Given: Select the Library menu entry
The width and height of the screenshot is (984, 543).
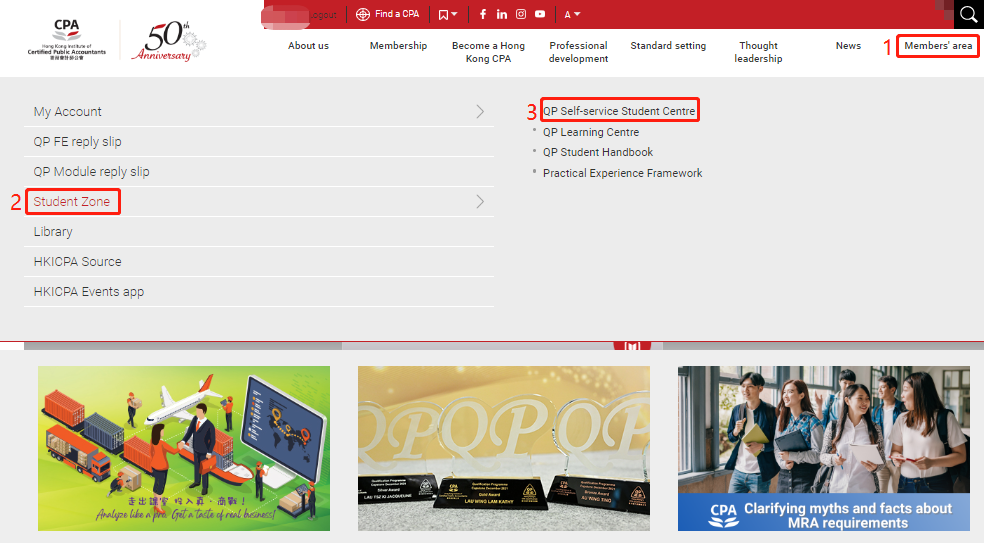Looking at the screenshot, I should pos(53,232).
